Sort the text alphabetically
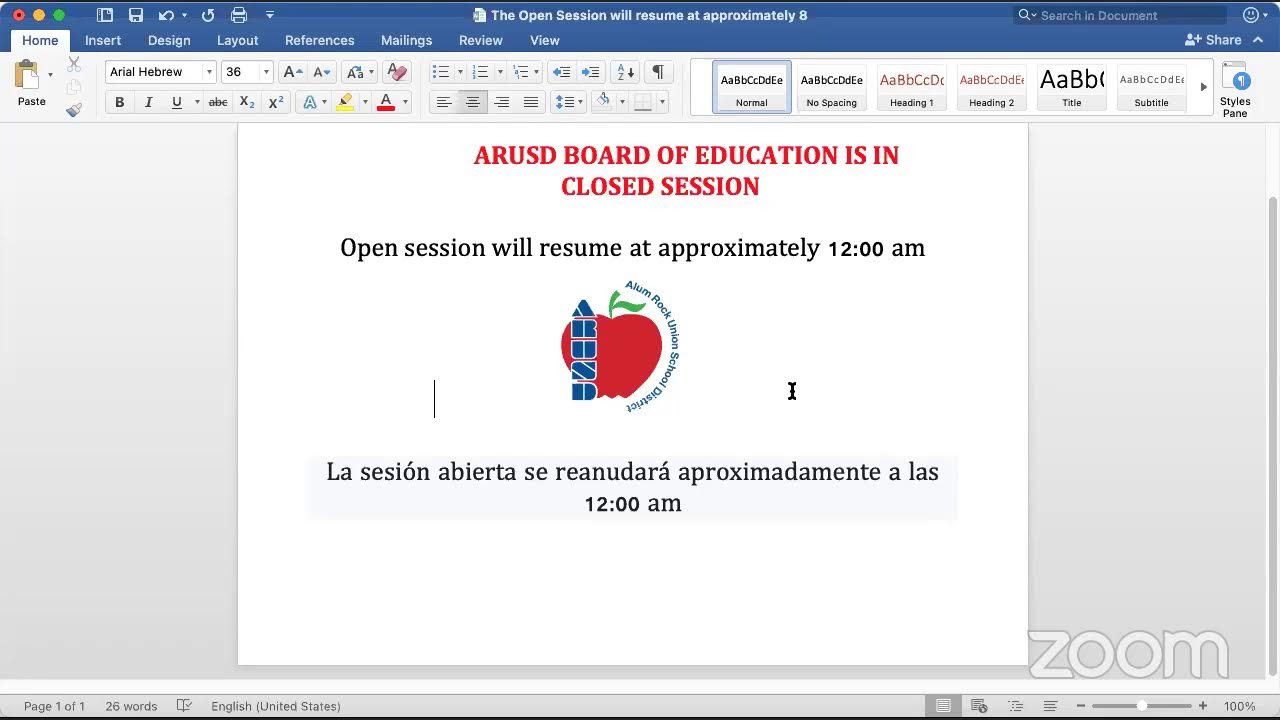The width and height of the screenshot is (1280, 720). point(626,72)
